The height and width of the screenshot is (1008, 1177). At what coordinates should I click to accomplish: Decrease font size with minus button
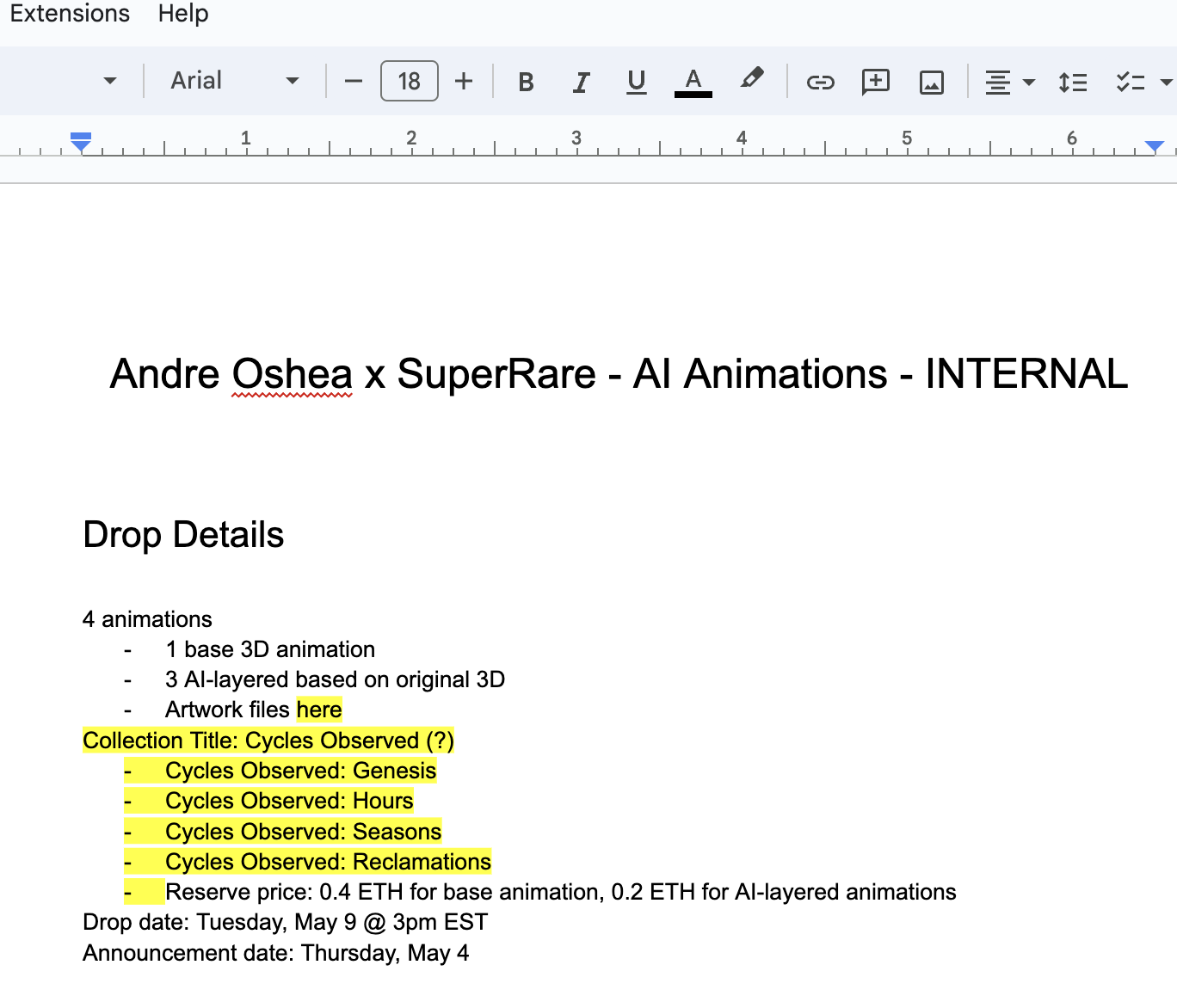click(354, 82)
